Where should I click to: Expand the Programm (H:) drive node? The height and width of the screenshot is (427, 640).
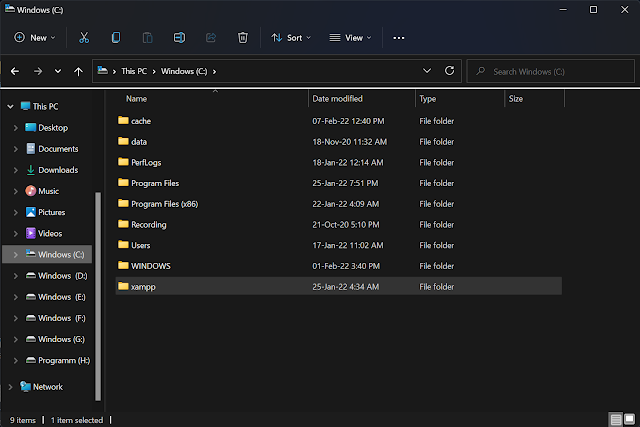[16, 360]
